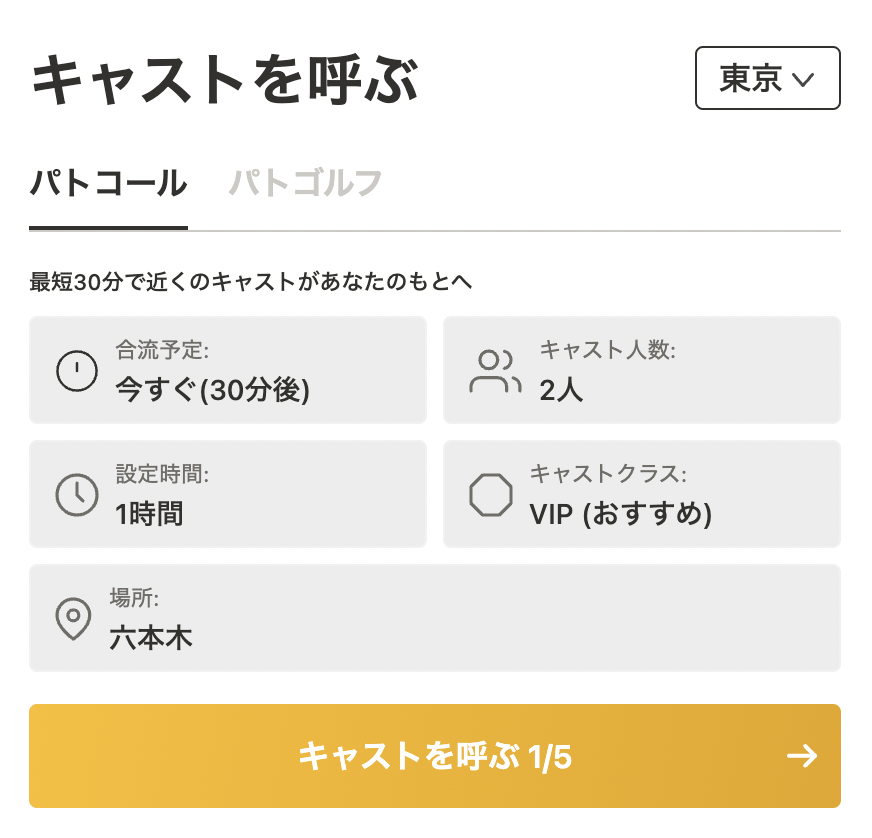Click the arrow icon on the yellow button

pos(802,756)
